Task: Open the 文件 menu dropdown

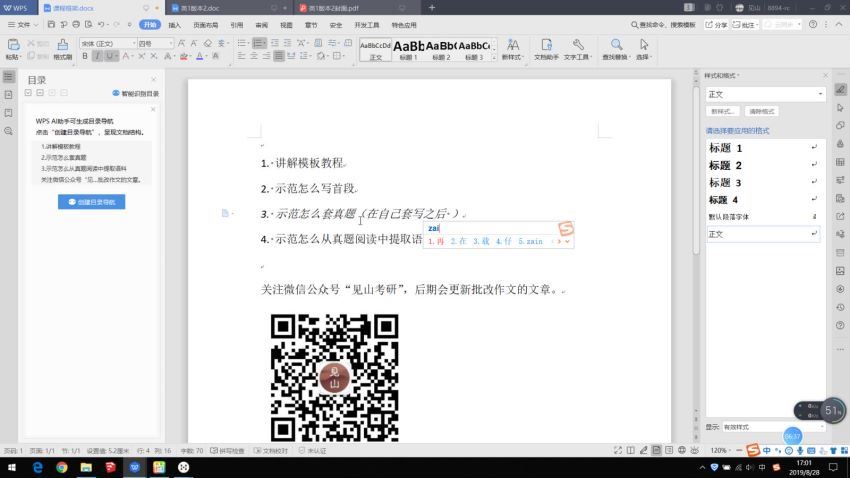Action: click(23, 25)
